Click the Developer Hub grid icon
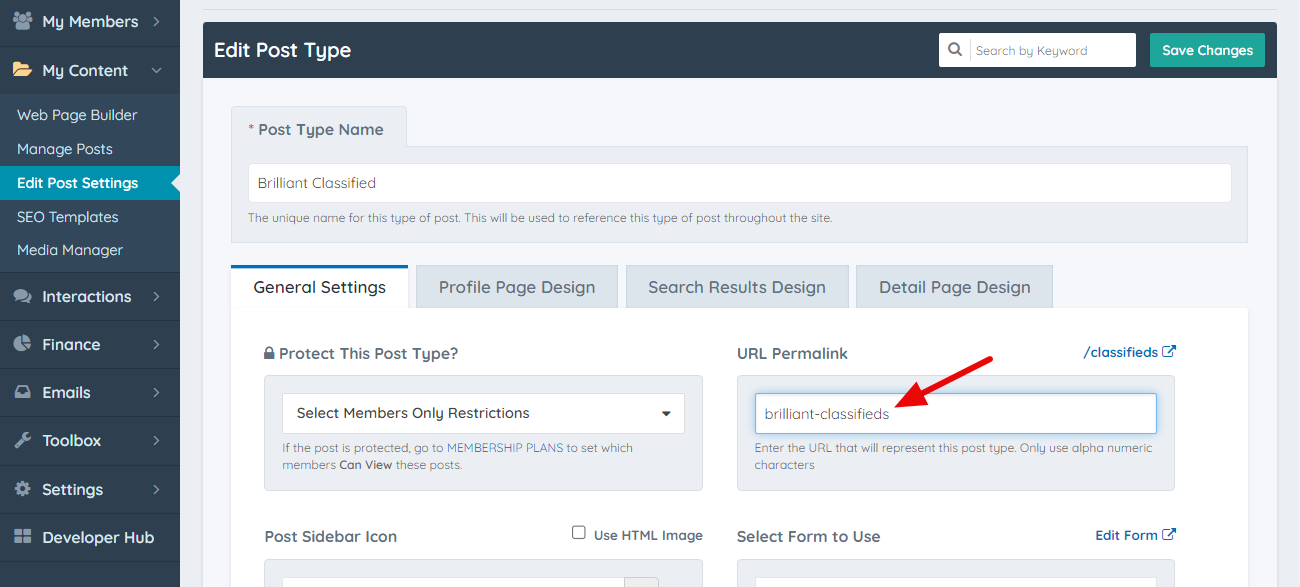The width and height of the screenshot is (1300, 587). coord(22,537)
